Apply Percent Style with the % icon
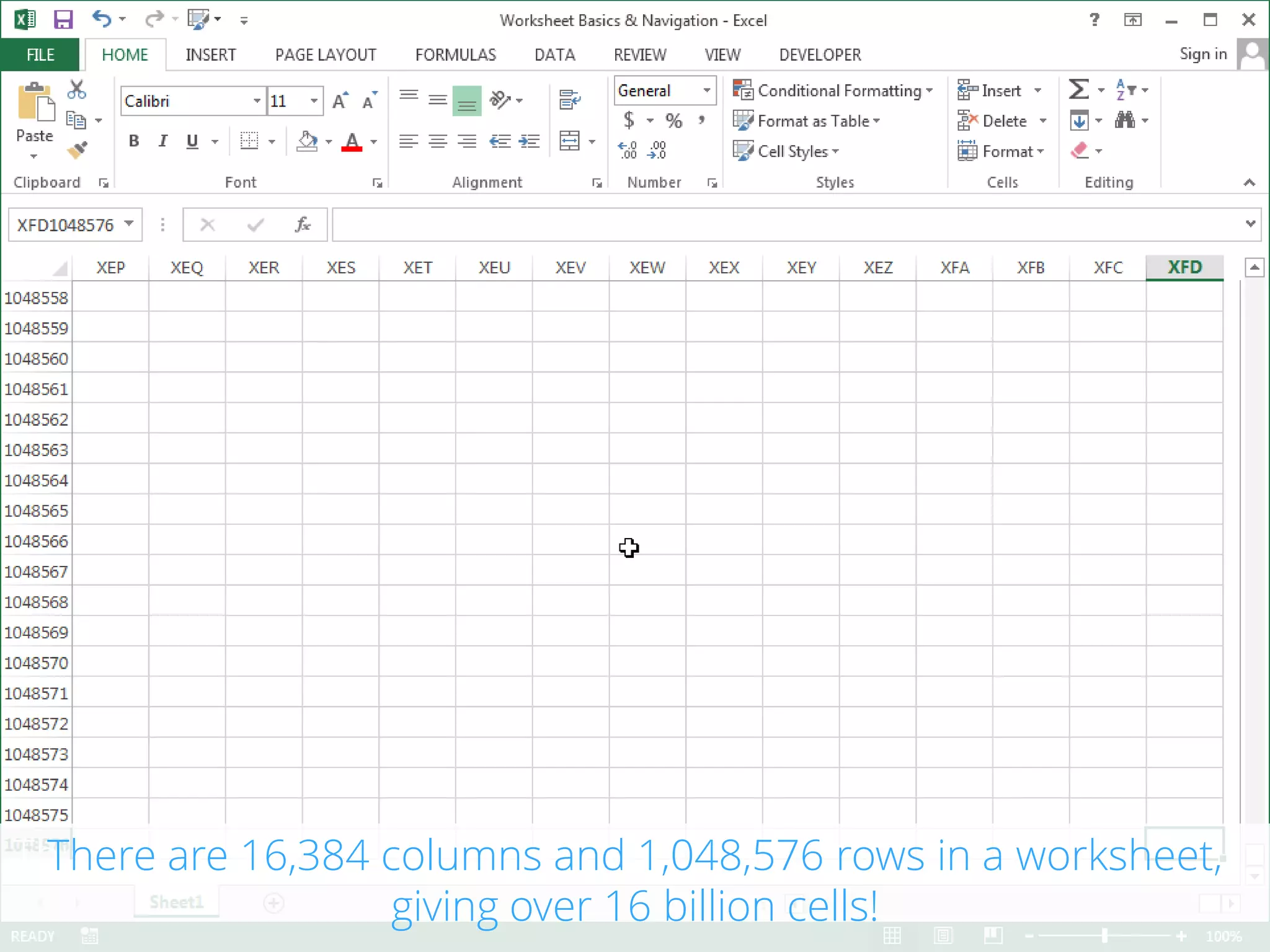 tap(673, 120)
